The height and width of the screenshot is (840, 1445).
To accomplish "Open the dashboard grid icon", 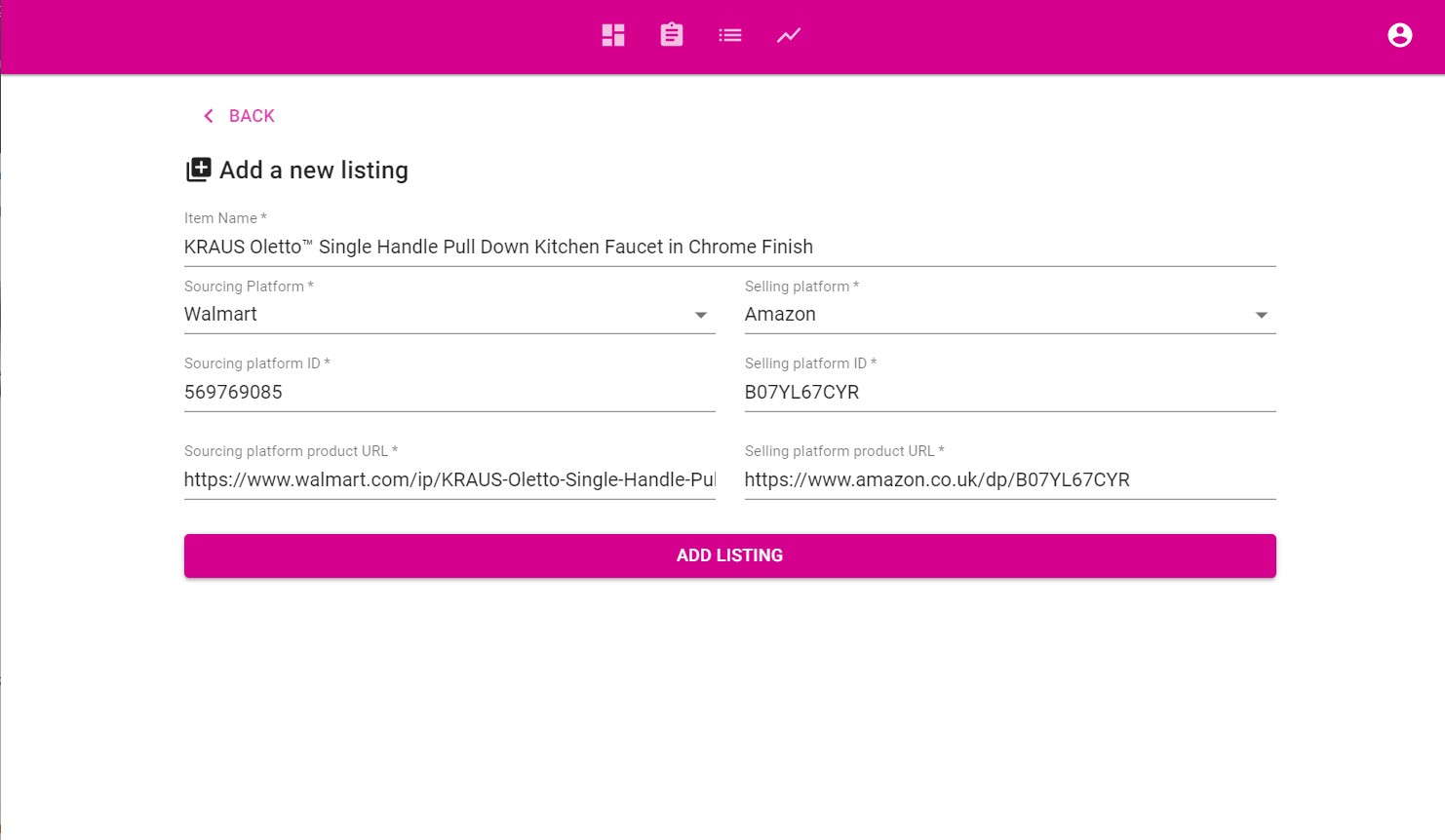I will click(613, 35).
